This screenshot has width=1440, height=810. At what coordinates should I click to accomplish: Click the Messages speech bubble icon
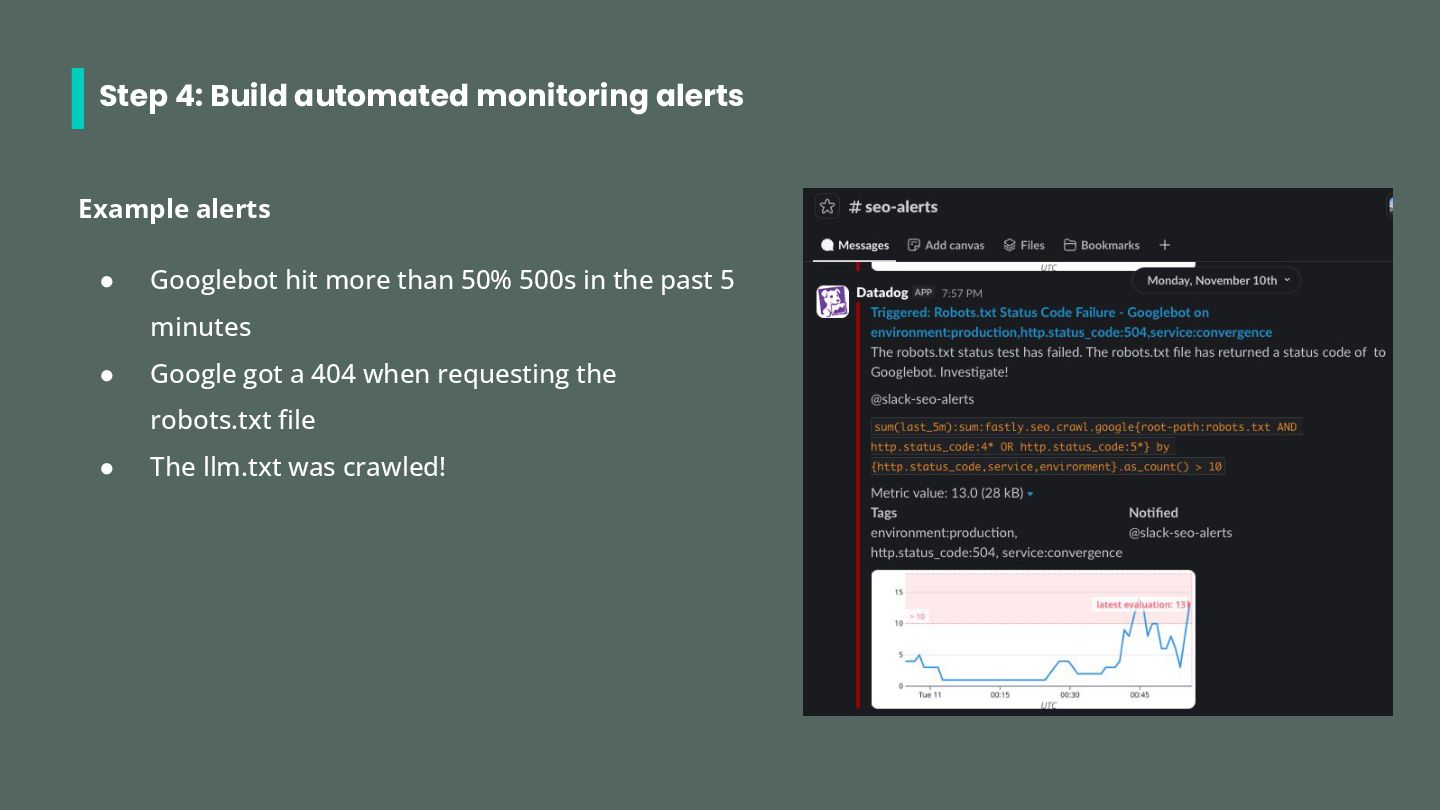coord(827,245)
